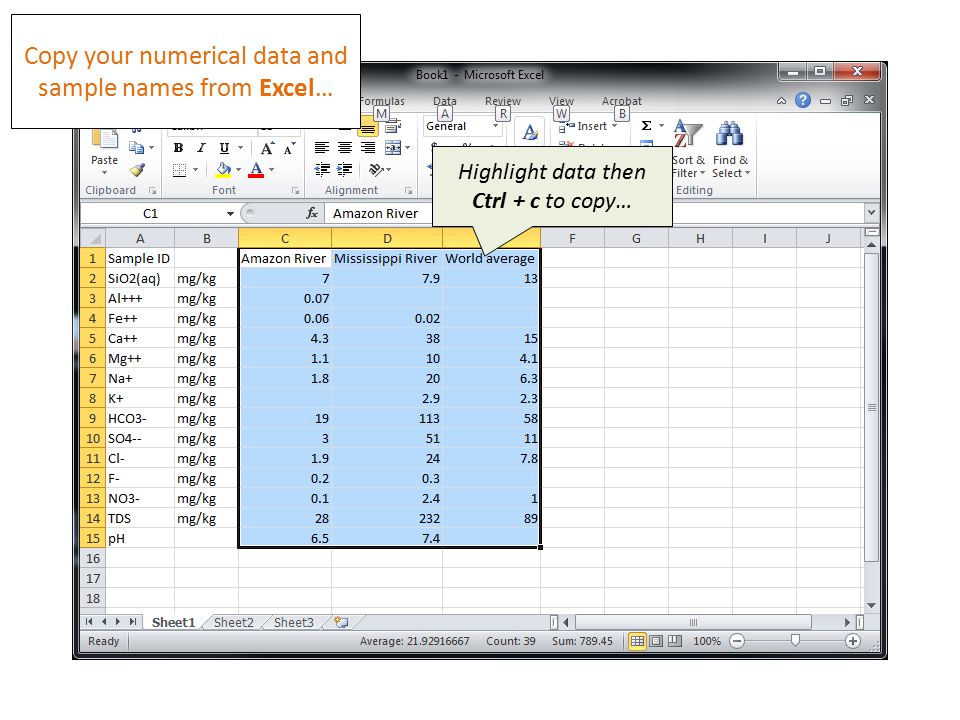Decrease indent in Alignment group
960x720 pixels.
(321, 170)
